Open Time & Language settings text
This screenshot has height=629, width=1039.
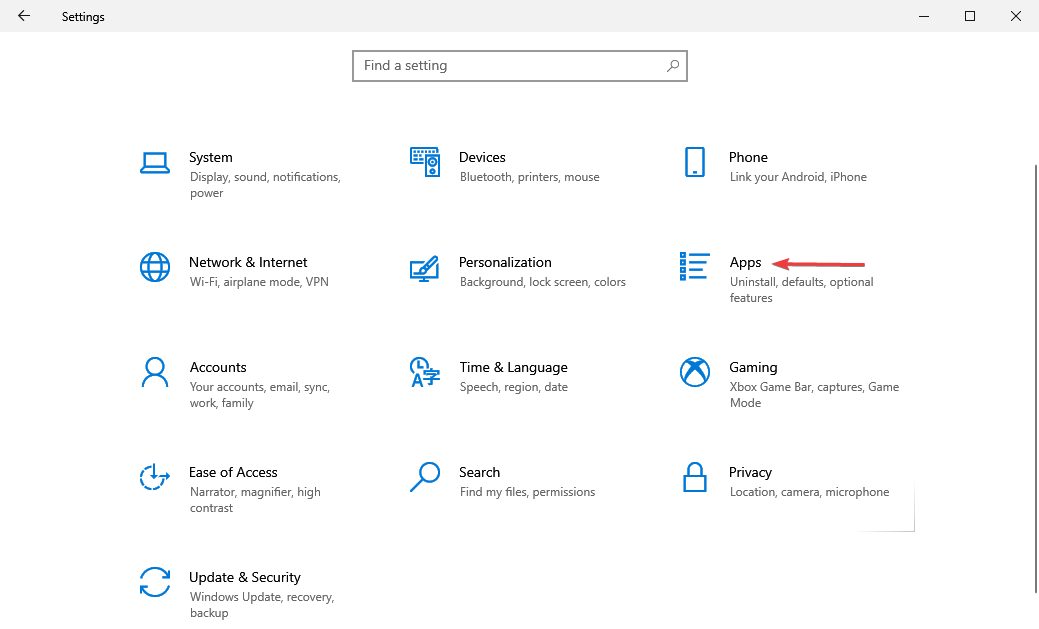pos(512,367)
